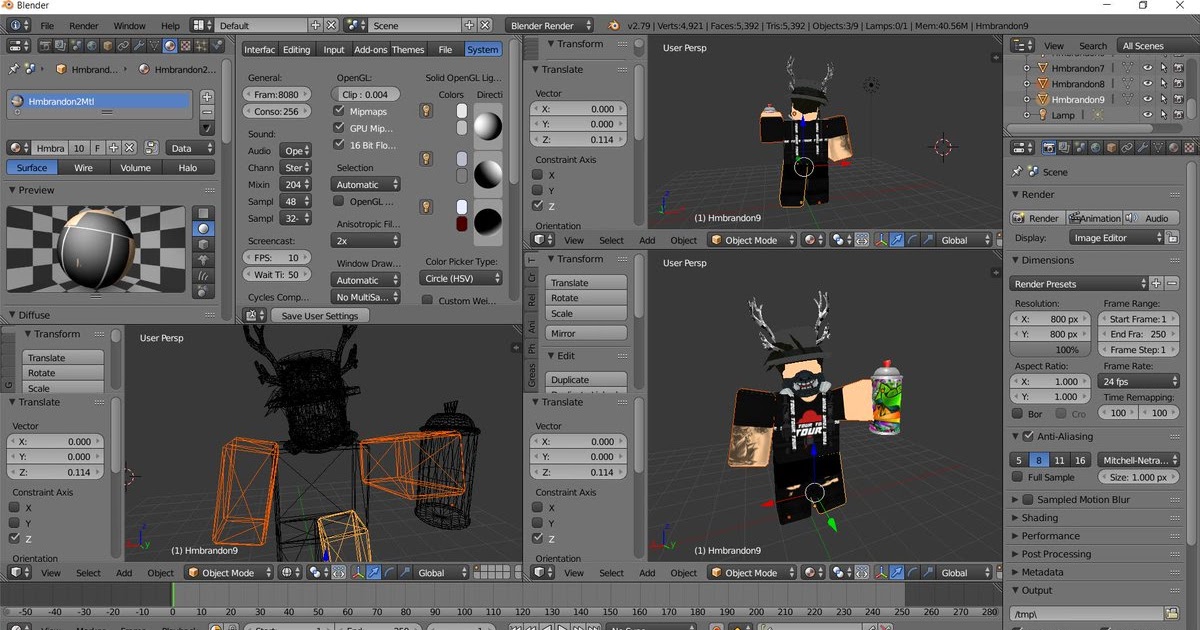Image resolution: width=1200 pixels, height=630 pixels.
Task: Add a render preset with plus icon
Action: pos(1156,284)
